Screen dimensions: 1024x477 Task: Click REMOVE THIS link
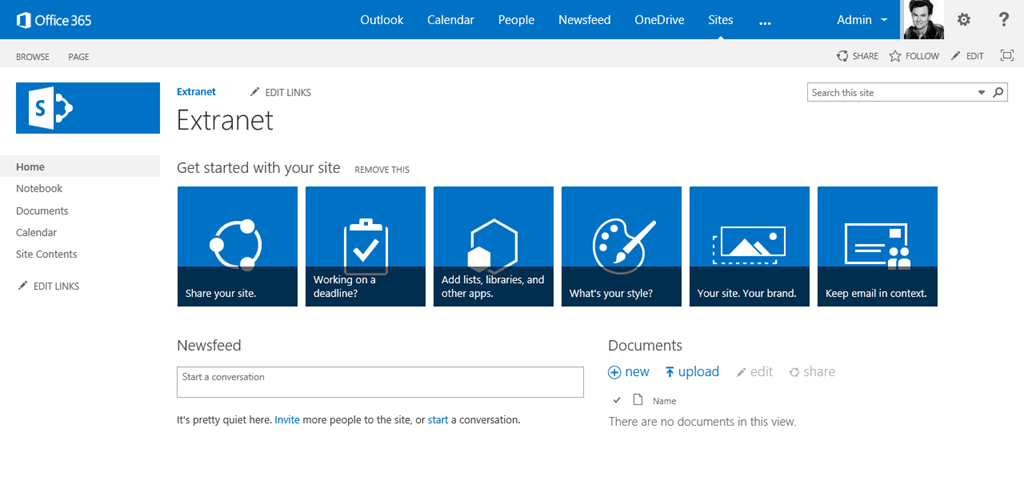coord(381,170)
